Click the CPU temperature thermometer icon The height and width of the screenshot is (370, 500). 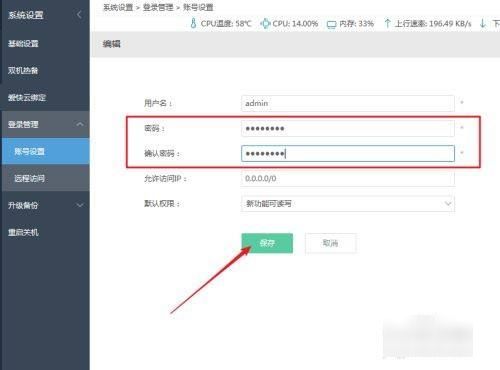(x=193, y=23)
